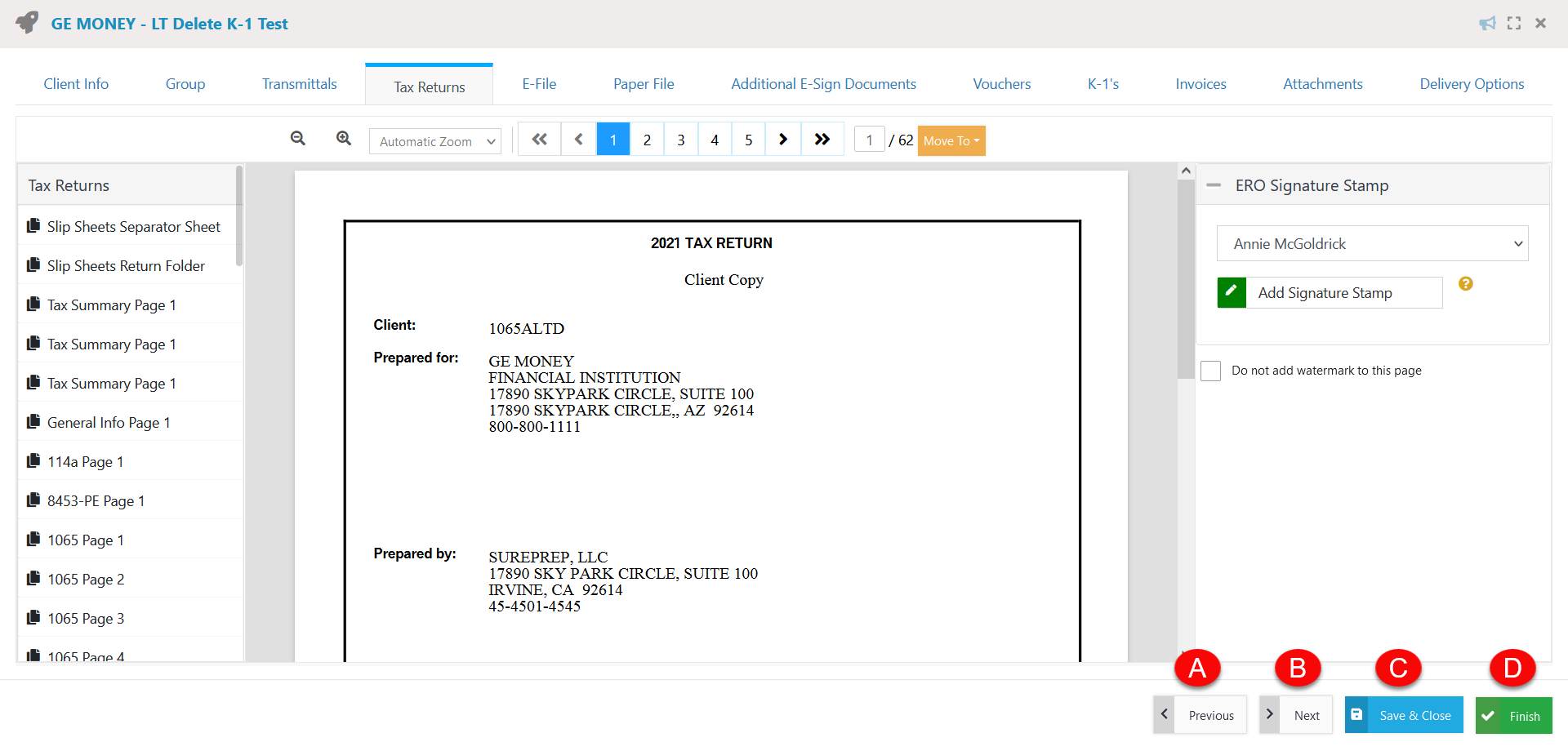
Task: Zoom out of the document view
Action: [297, 138]
